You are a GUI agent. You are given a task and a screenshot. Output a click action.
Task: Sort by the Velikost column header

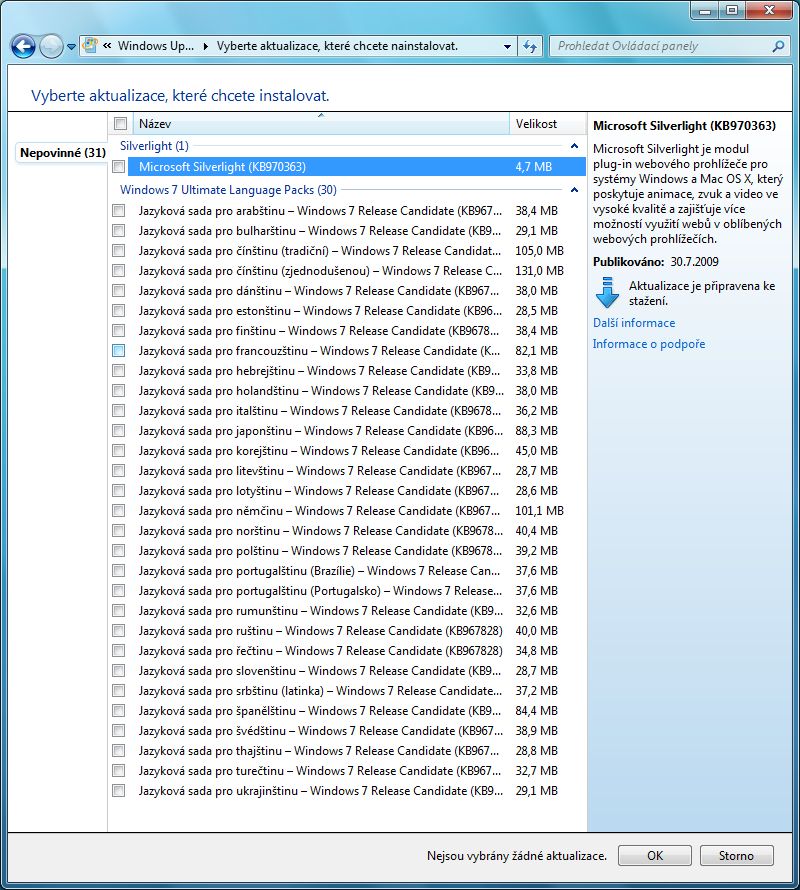click(547, 123)
